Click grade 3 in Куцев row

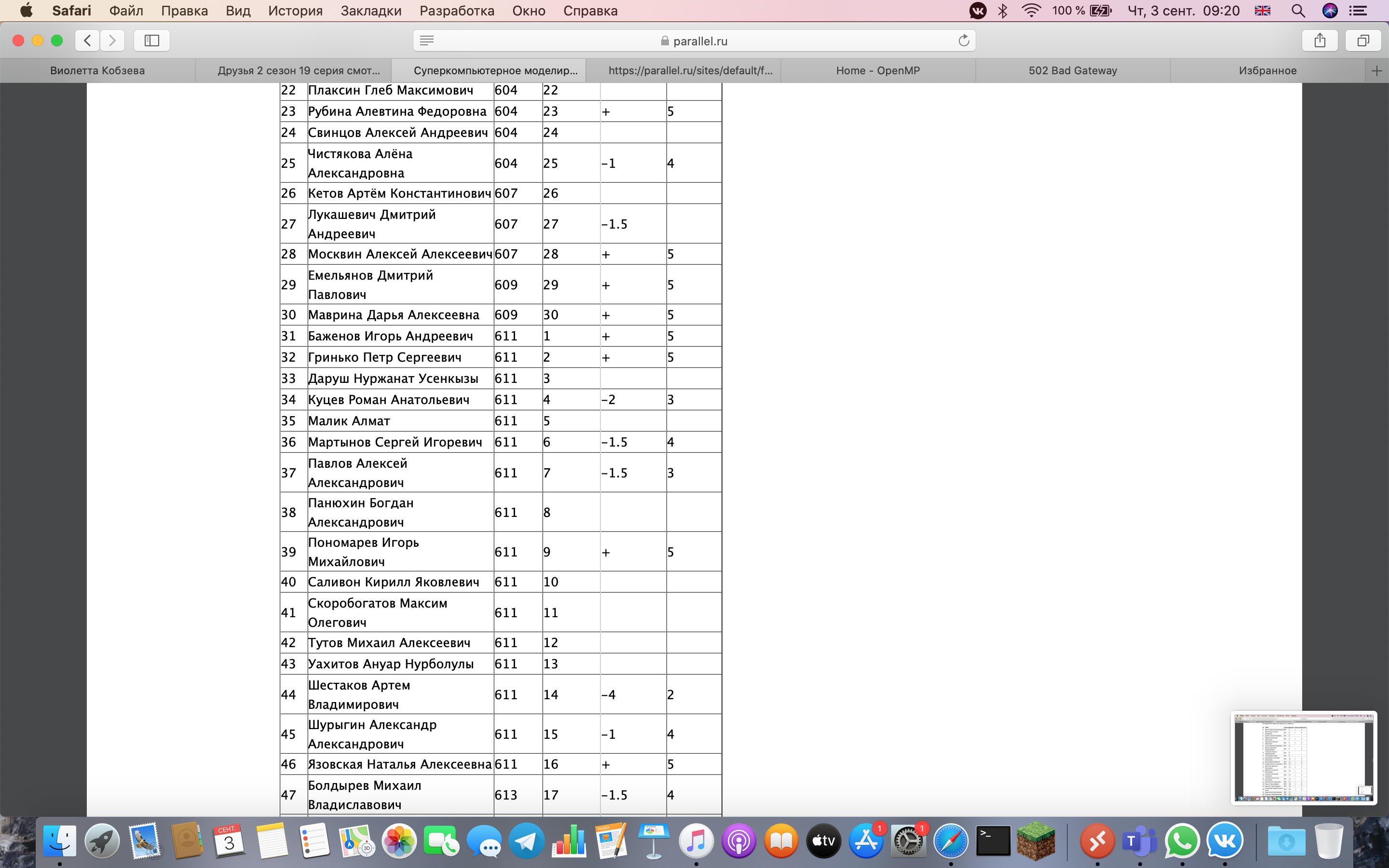tap(670, 400)
